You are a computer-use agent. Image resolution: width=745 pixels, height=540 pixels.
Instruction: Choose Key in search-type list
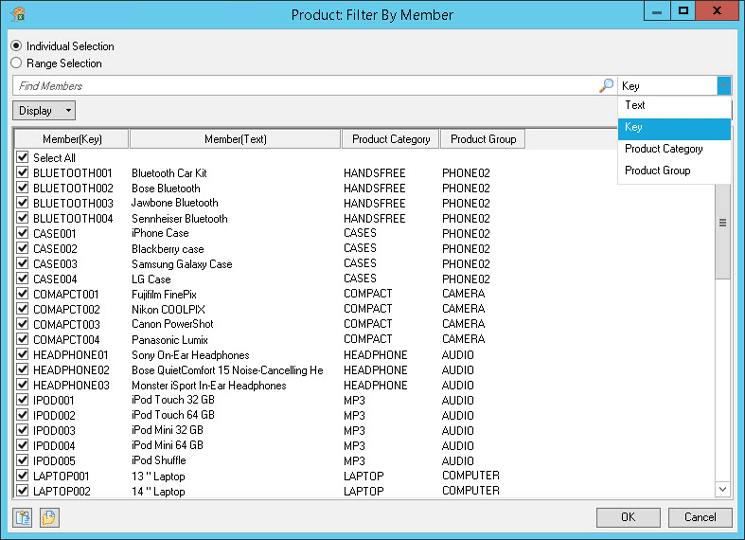(674, 127)
